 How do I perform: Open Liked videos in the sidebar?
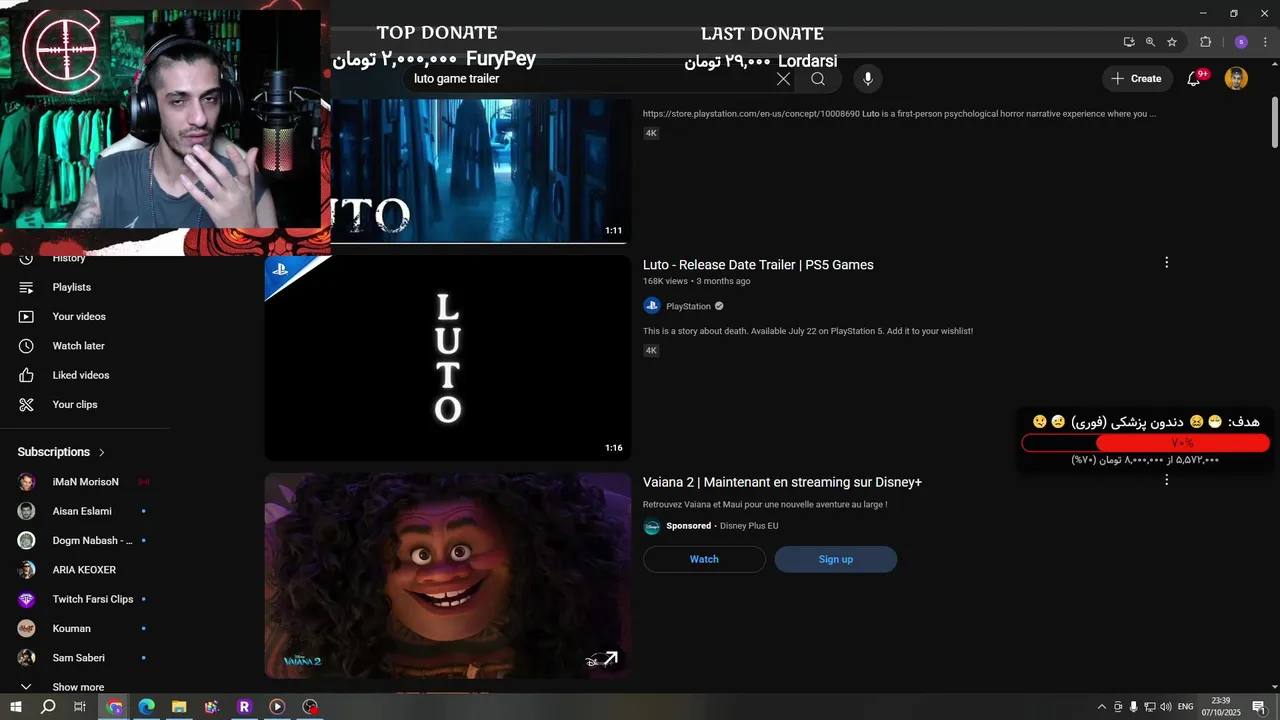click(x=81, y=375)
